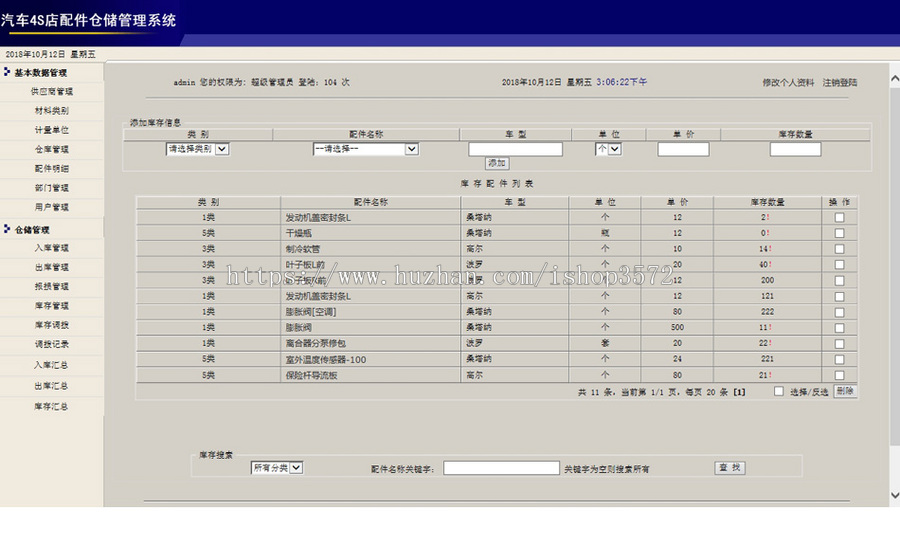Tick checkbox for 保险杆导流板 row
The image size is (900, 547).
(x=839, y=375)
